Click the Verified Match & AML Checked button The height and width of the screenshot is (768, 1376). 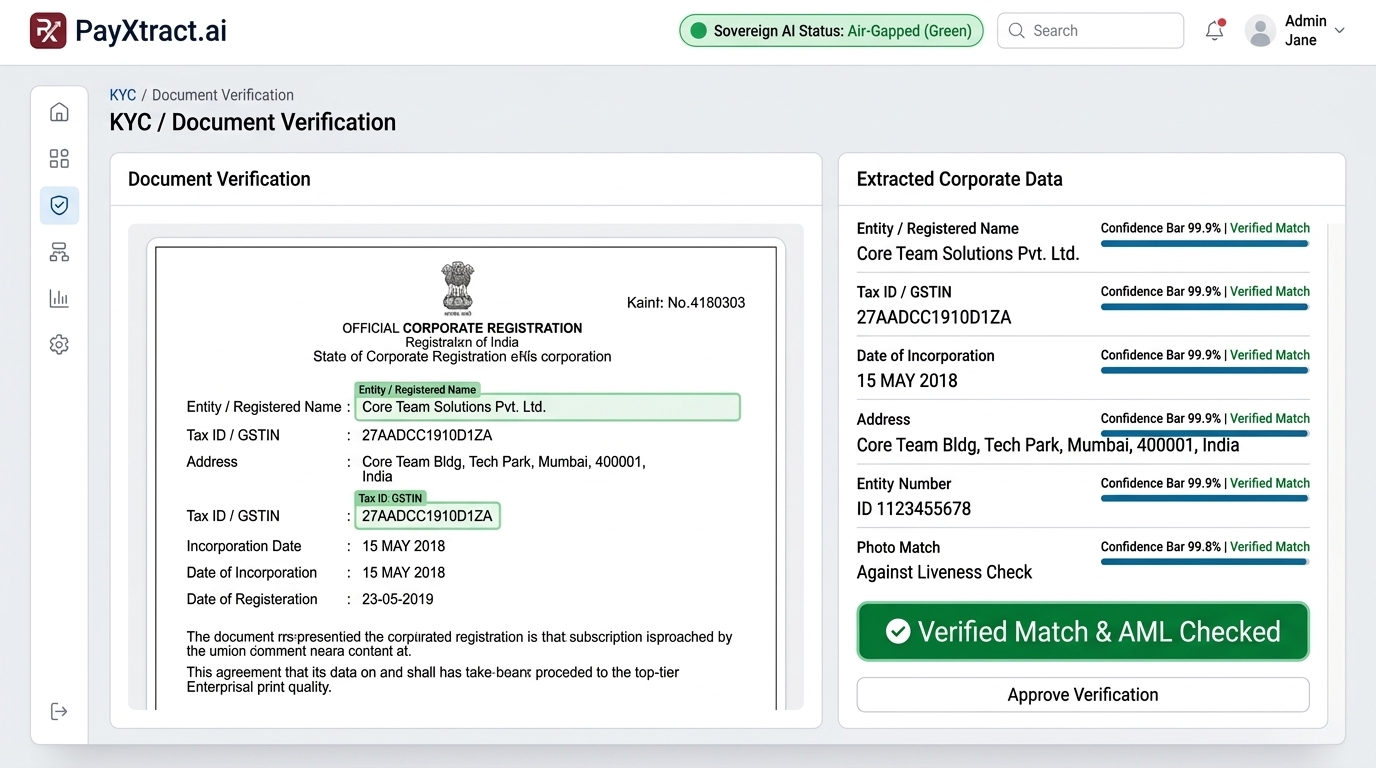[1083, 632]
